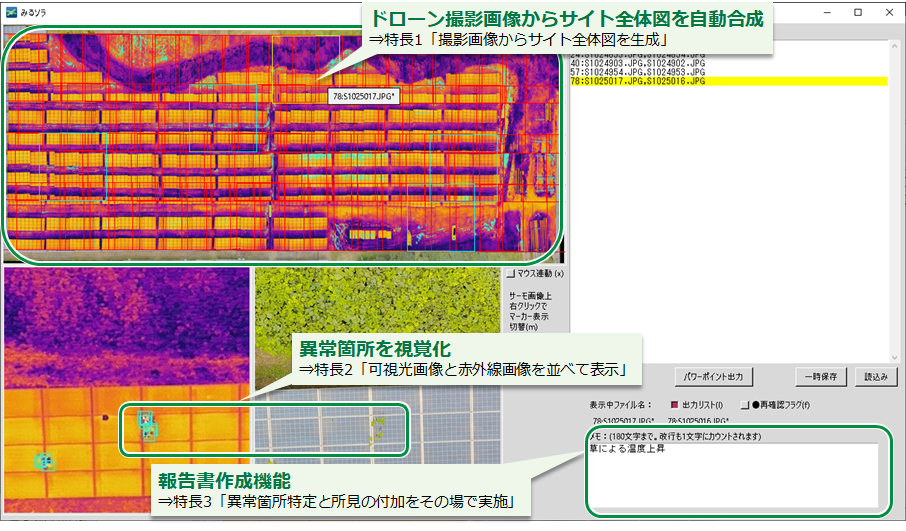Click the thermal infrared image at bottom left

click(x=127, y=390)
